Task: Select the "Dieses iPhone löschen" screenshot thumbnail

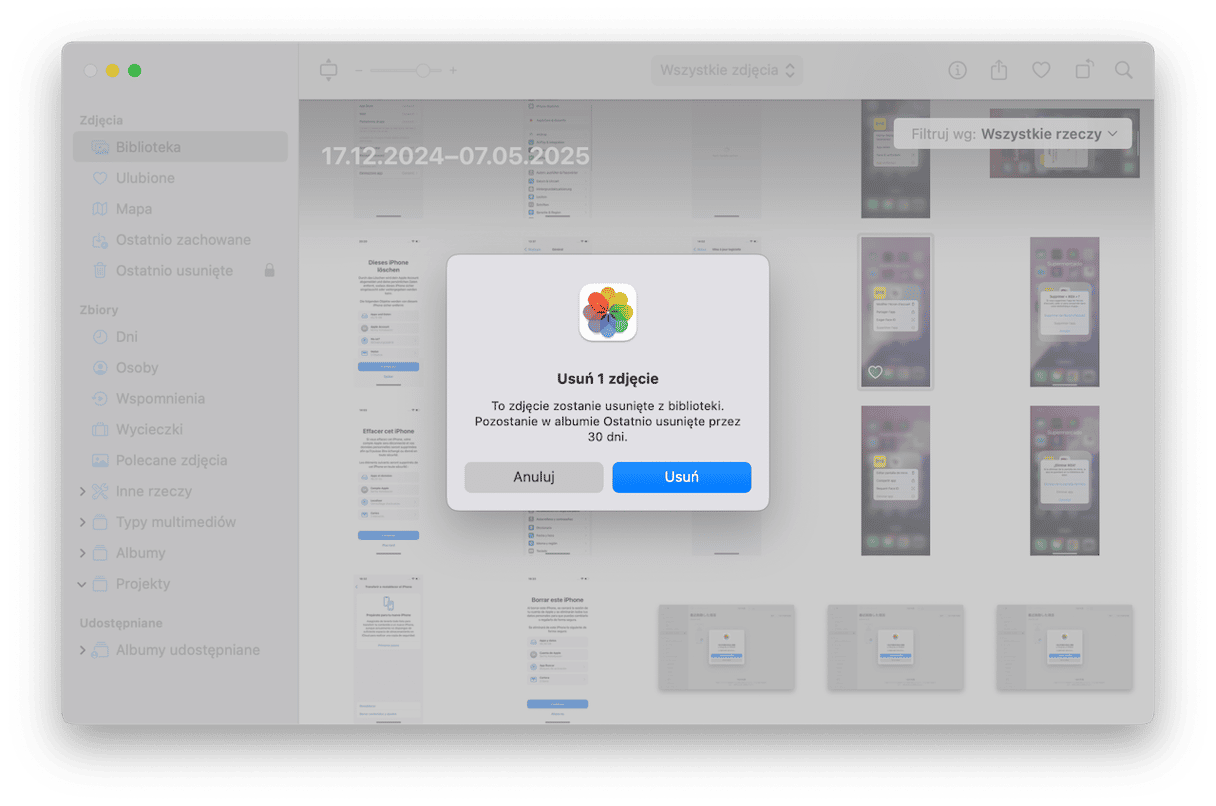Action: click(388, 312)
